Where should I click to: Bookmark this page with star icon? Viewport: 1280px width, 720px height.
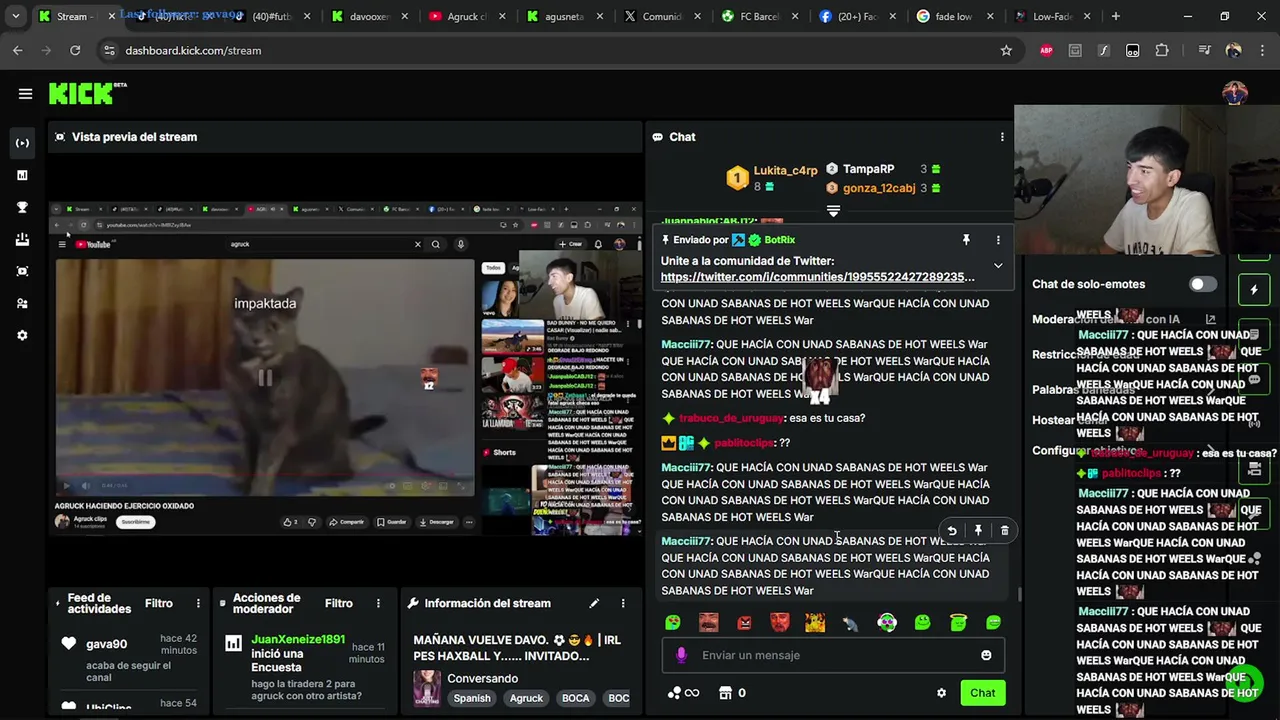1006,50
